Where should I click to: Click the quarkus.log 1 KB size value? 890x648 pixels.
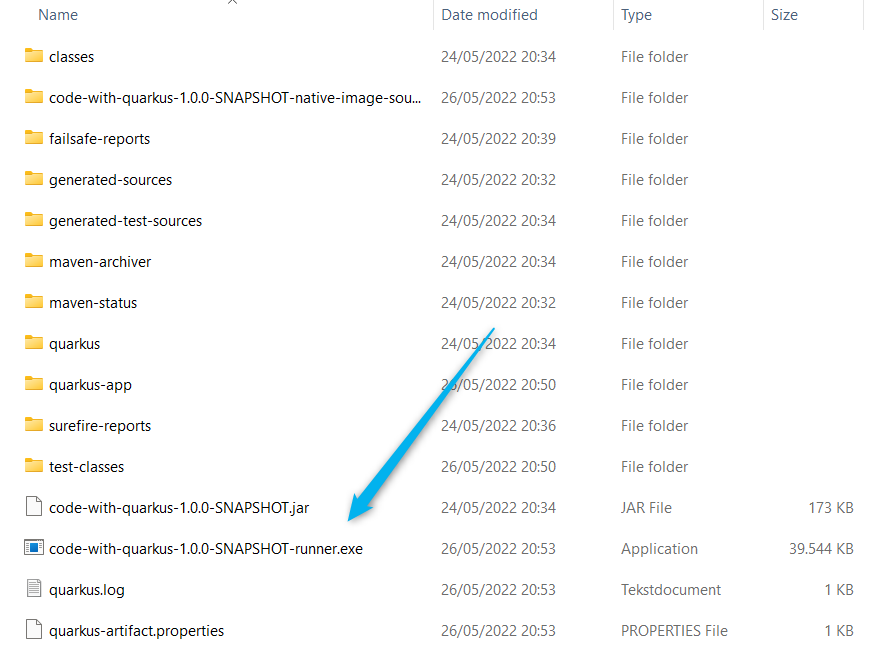(x=838, y=590)
